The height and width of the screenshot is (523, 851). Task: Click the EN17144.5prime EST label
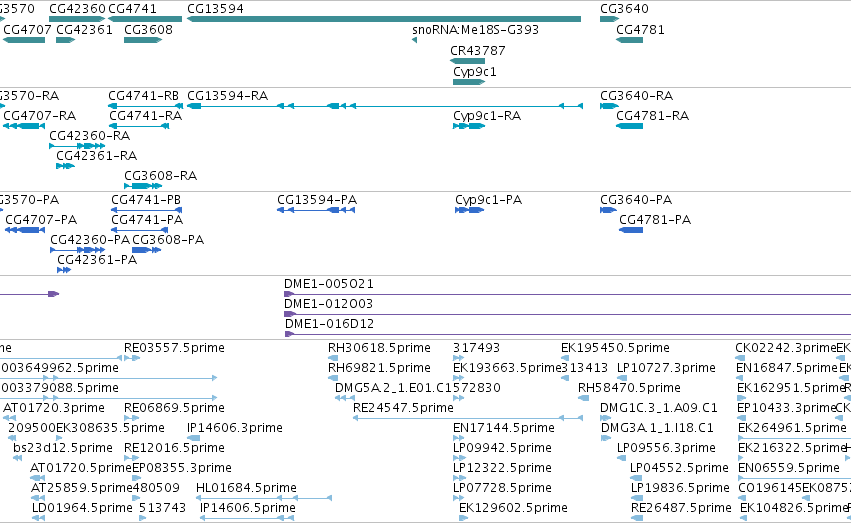pyautogui.click(x=504, y=428)
